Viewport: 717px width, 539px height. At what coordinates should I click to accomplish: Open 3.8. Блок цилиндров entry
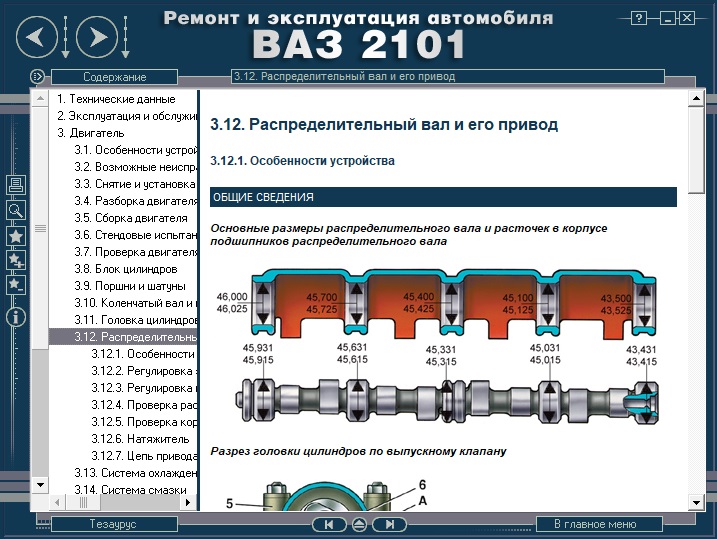tap(126, 269)
